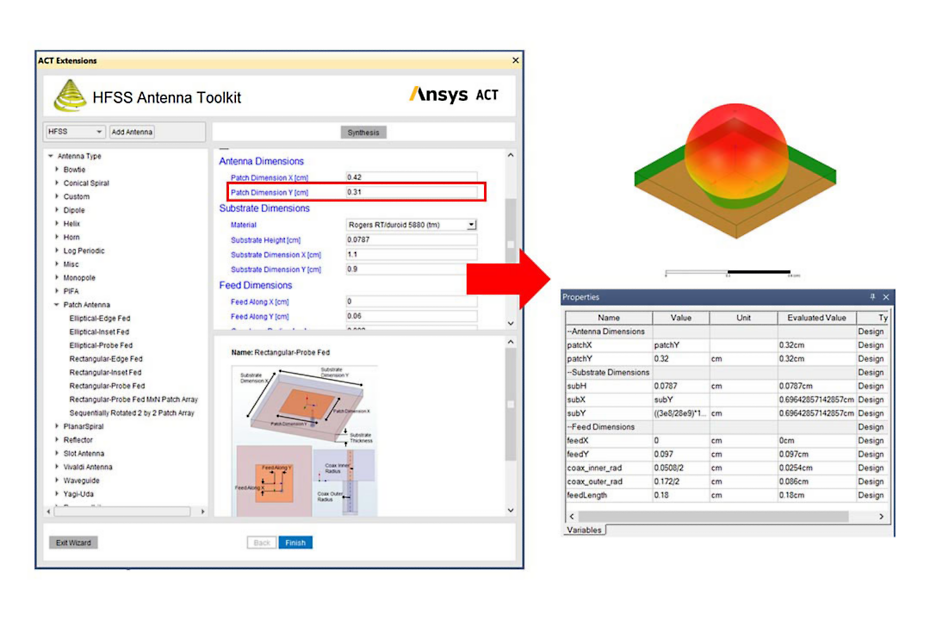This screenshot has height=620, width=930.
Task: Select Vivaldi Antenna type
Action: click(x=88, y=468)
